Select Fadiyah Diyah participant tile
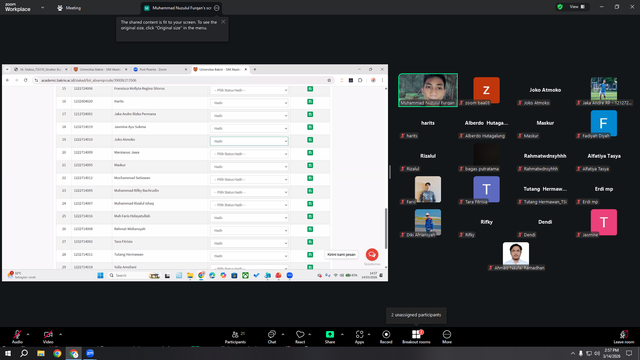640x360 pixels. [x=604, y=123]
